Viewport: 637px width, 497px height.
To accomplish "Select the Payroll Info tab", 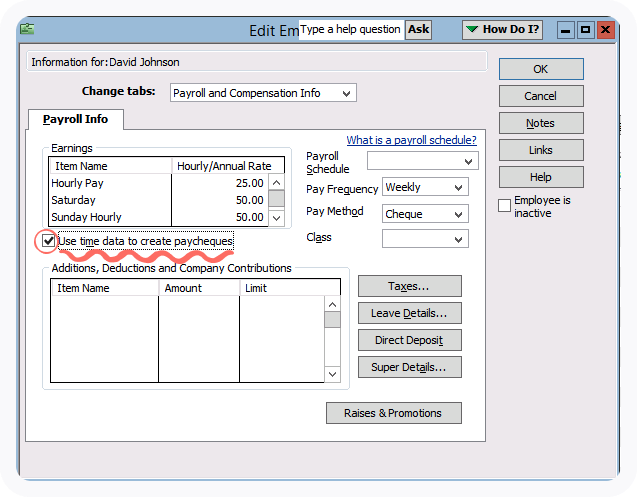I will (76, 119).
